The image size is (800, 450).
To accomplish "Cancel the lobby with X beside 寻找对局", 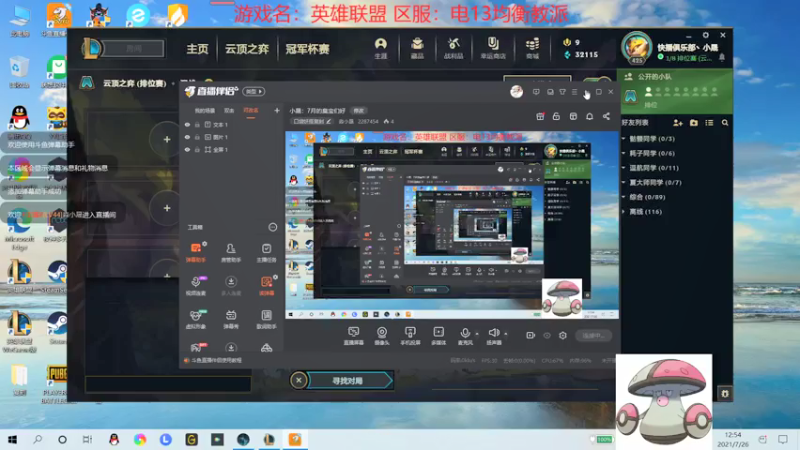I will 298,380.
